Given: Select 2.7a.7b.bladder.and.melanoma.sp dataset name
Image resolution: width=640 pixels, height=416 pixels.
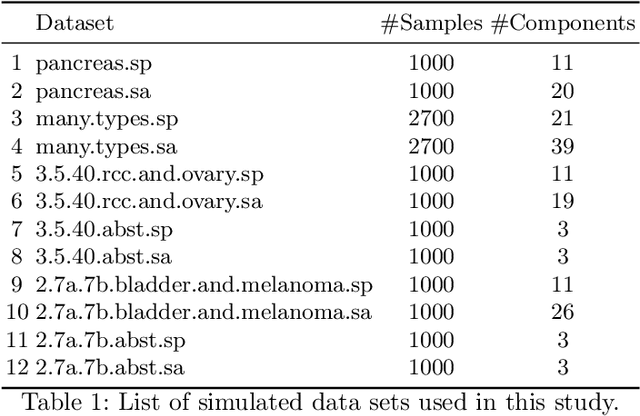Looking at the screenshot, I should [x=203, y=285].
